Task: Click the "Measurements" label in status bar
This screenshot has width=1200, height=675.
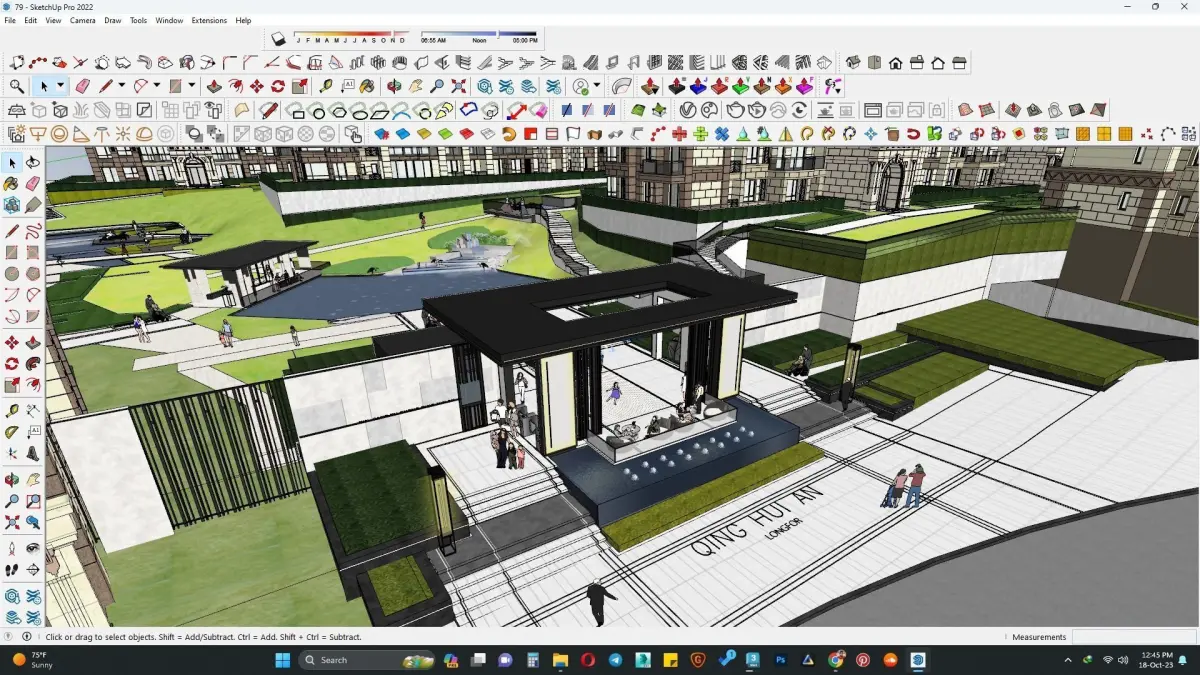Action: pos(1039,637)
